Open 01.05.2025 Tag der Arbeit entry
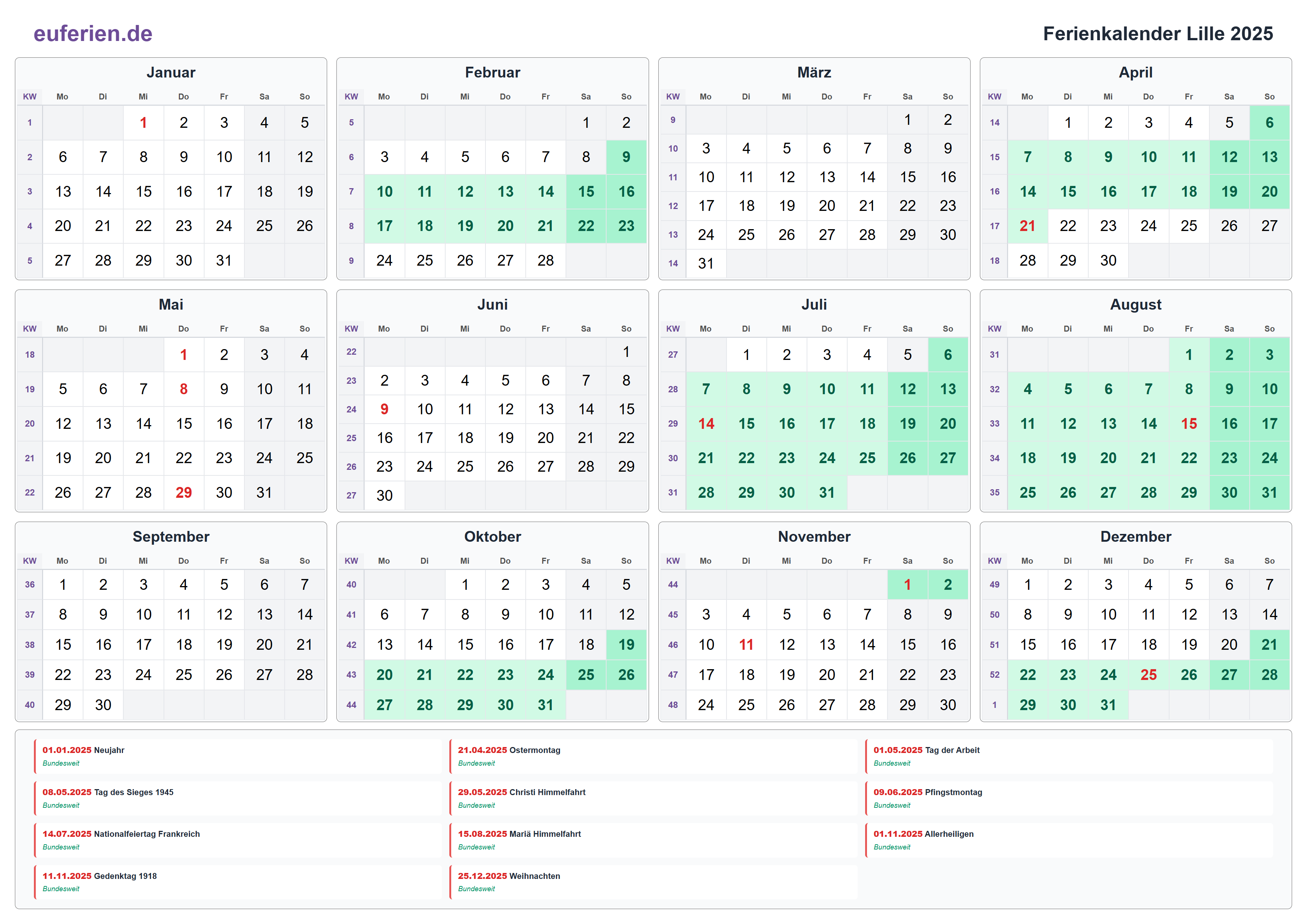This screenshot has width=1307, height=924. click(1069, 756)
